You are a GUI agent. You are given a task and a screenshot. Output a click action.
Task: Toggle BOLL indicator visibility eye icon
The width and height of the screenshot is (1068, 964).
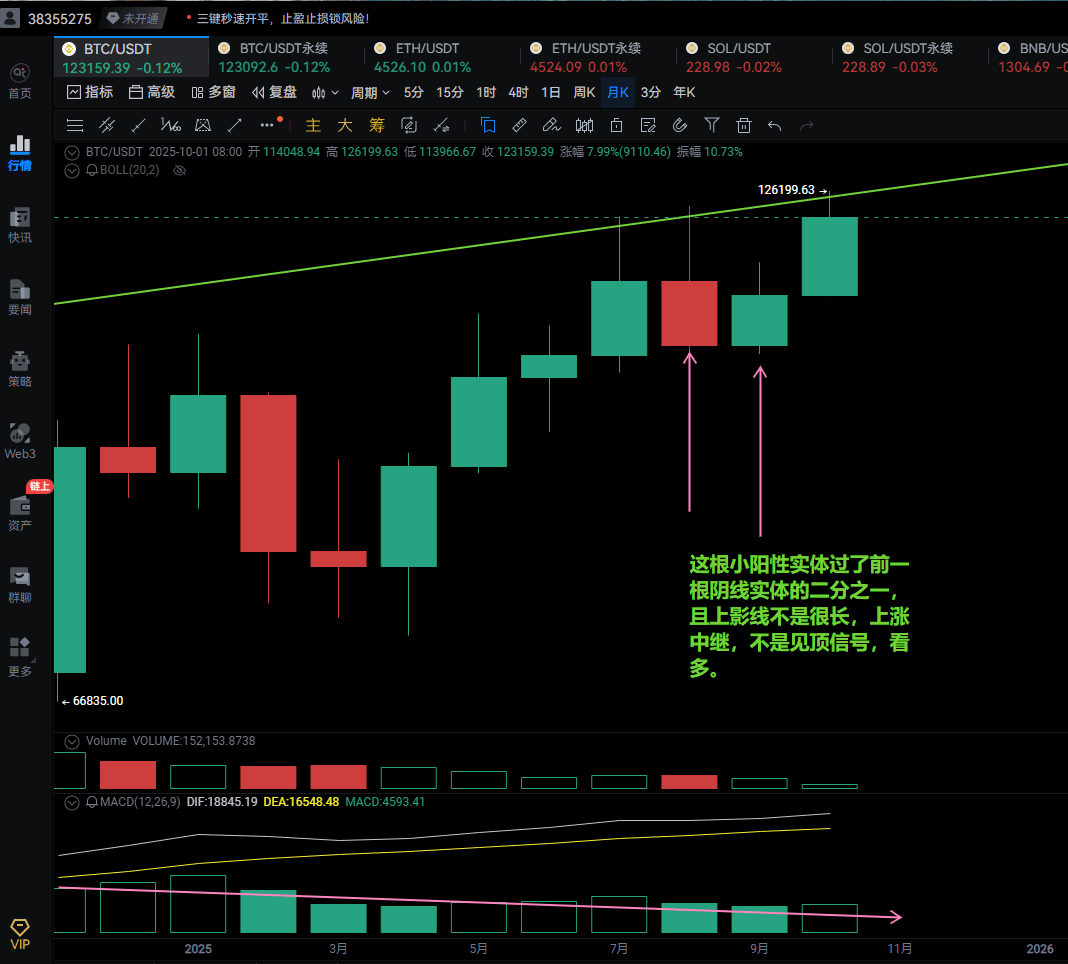point(180,171)
